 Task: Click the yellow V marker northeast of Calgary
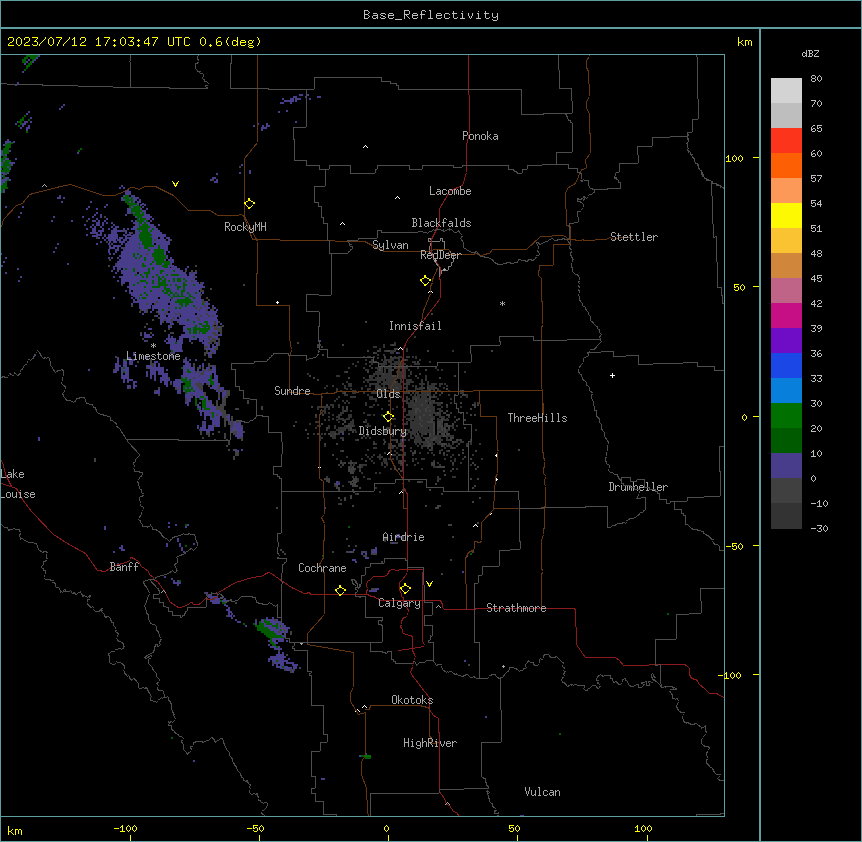pos(429,584)
